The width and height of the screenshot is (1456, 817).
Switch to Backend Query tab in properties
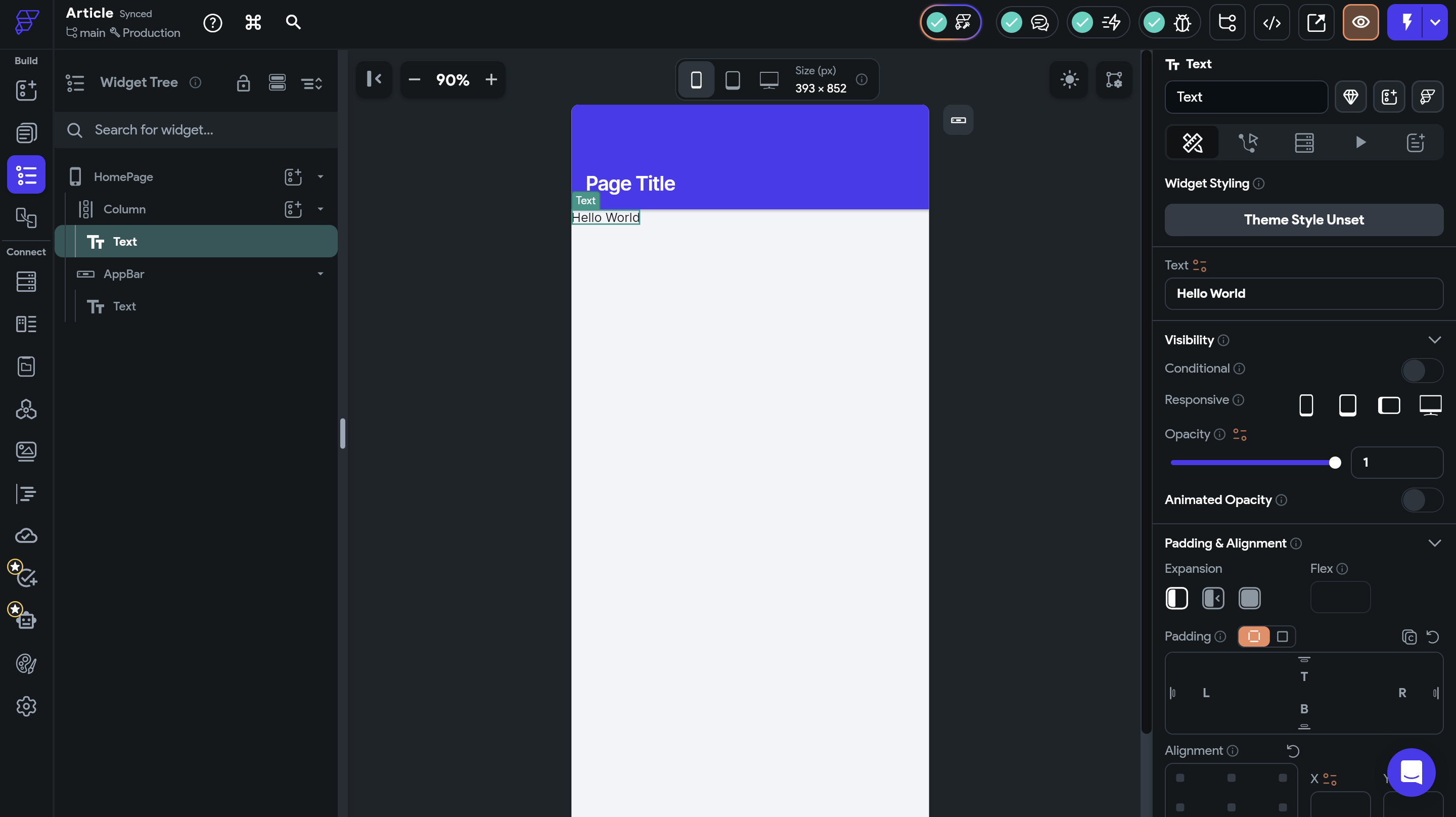(x=1303, y=143)
